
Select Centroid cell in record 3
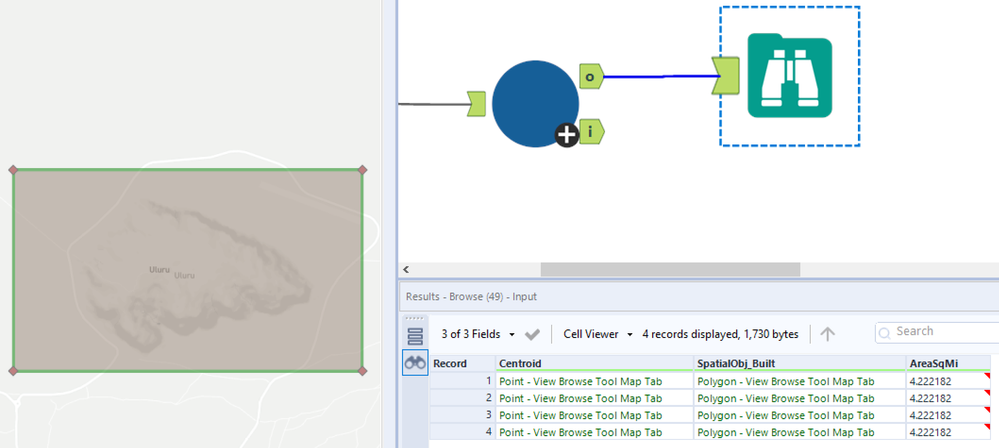pos(594,415)
